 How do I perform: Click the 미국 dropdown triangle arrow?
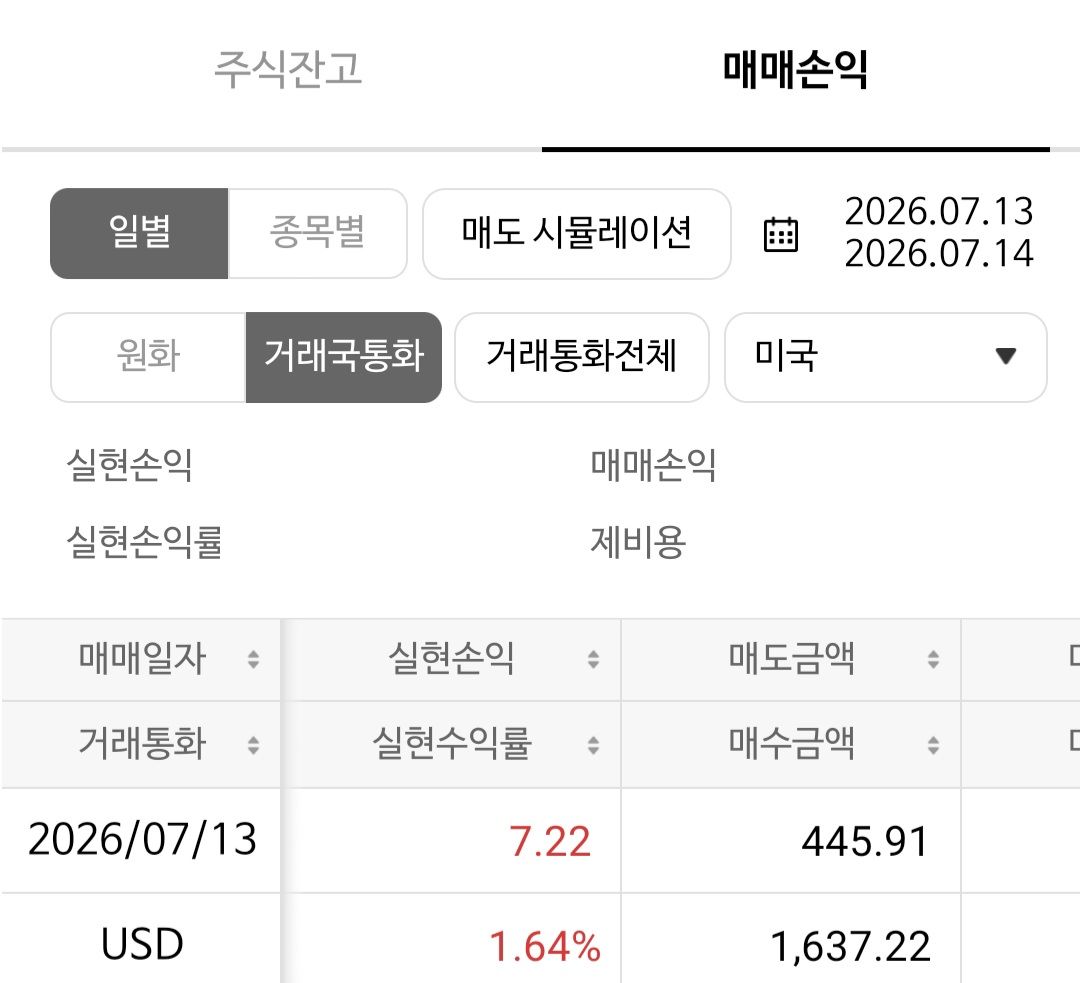click(1006, 356)
